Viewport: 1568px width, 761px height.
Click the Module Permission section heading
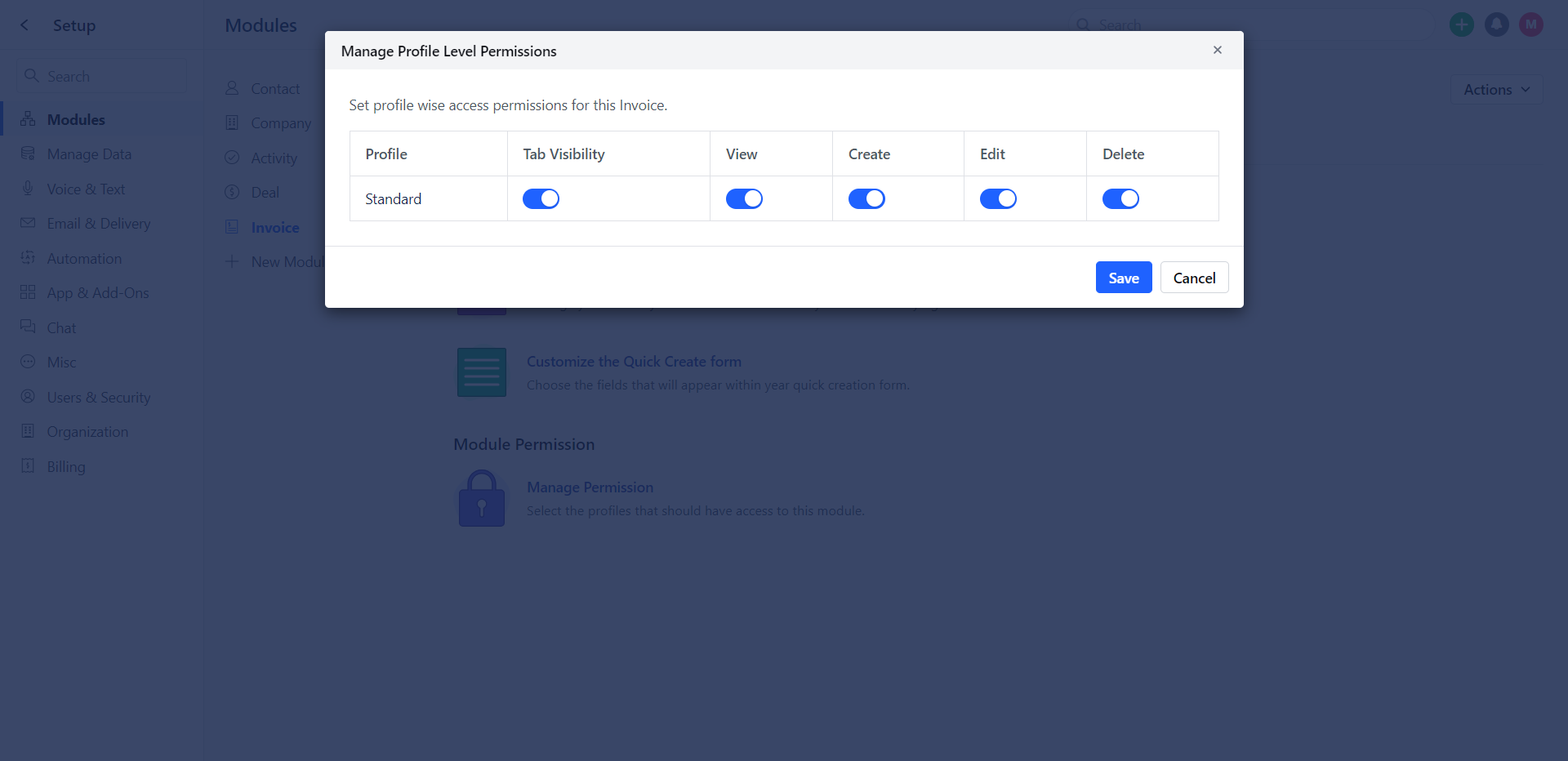coord(524,444)
